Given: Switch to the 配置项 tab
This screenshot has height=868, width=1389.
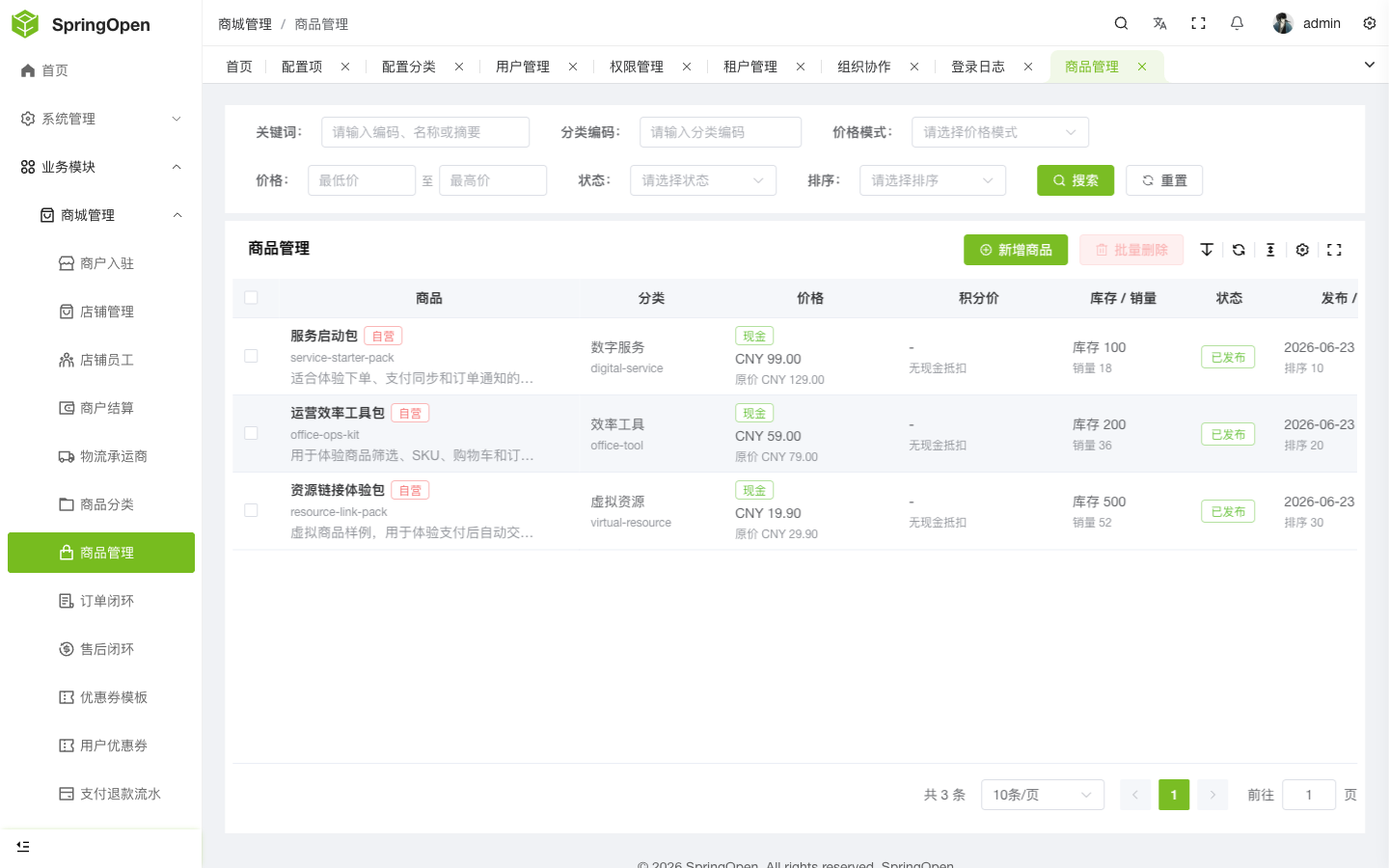Looking at the screenshot, I should click(302, 67).
